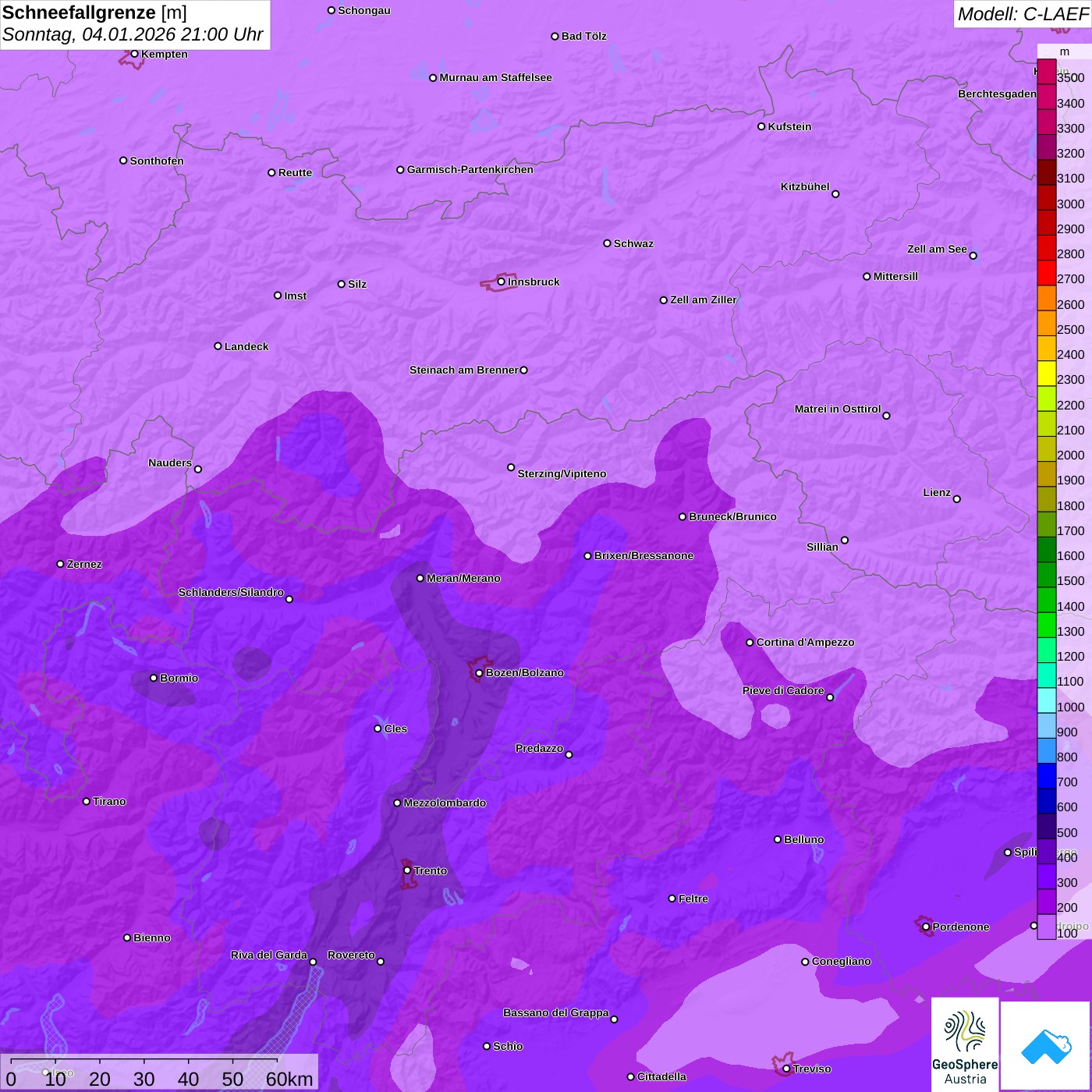The image size is (1092, 1092).
Task: Select the date "Sonntag, 04.01.2026 21:00 Uhr"
Action: coord(133,35)
